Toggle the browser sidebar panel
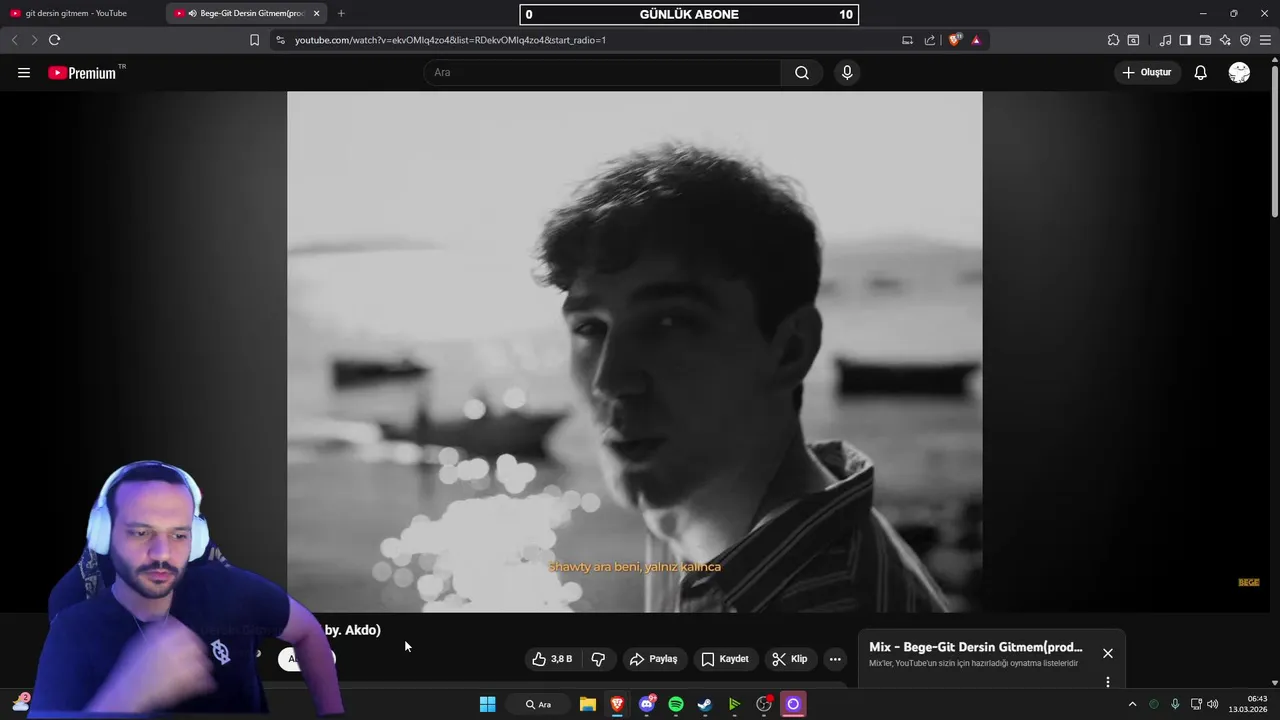1280x720 pixels. (1185, 40)
